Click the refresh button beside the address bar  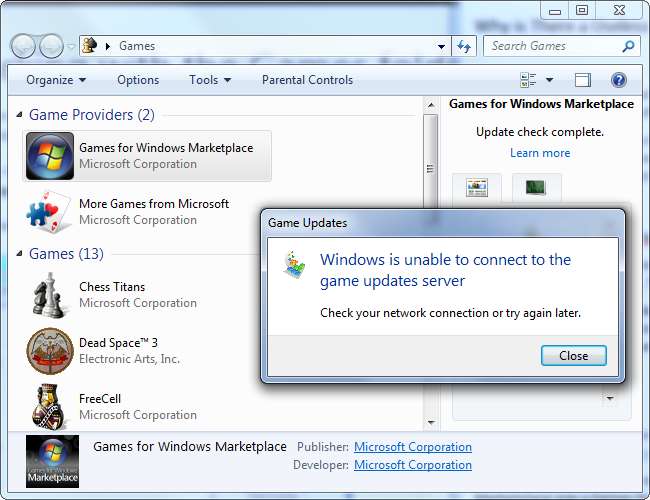click(463, 46)
